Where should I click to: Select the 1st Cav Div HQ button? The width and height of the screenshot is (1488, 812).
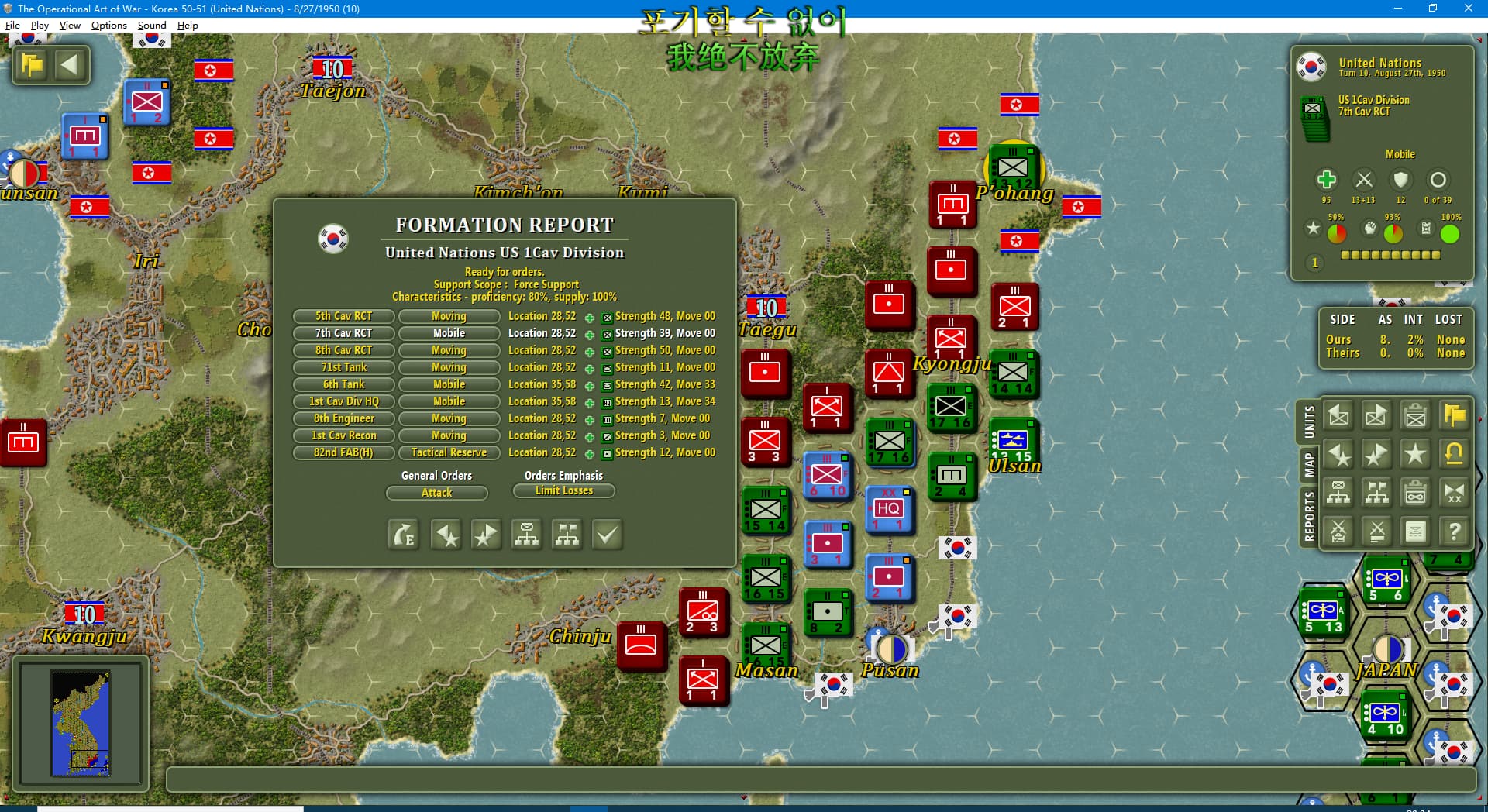pos(343,401)
